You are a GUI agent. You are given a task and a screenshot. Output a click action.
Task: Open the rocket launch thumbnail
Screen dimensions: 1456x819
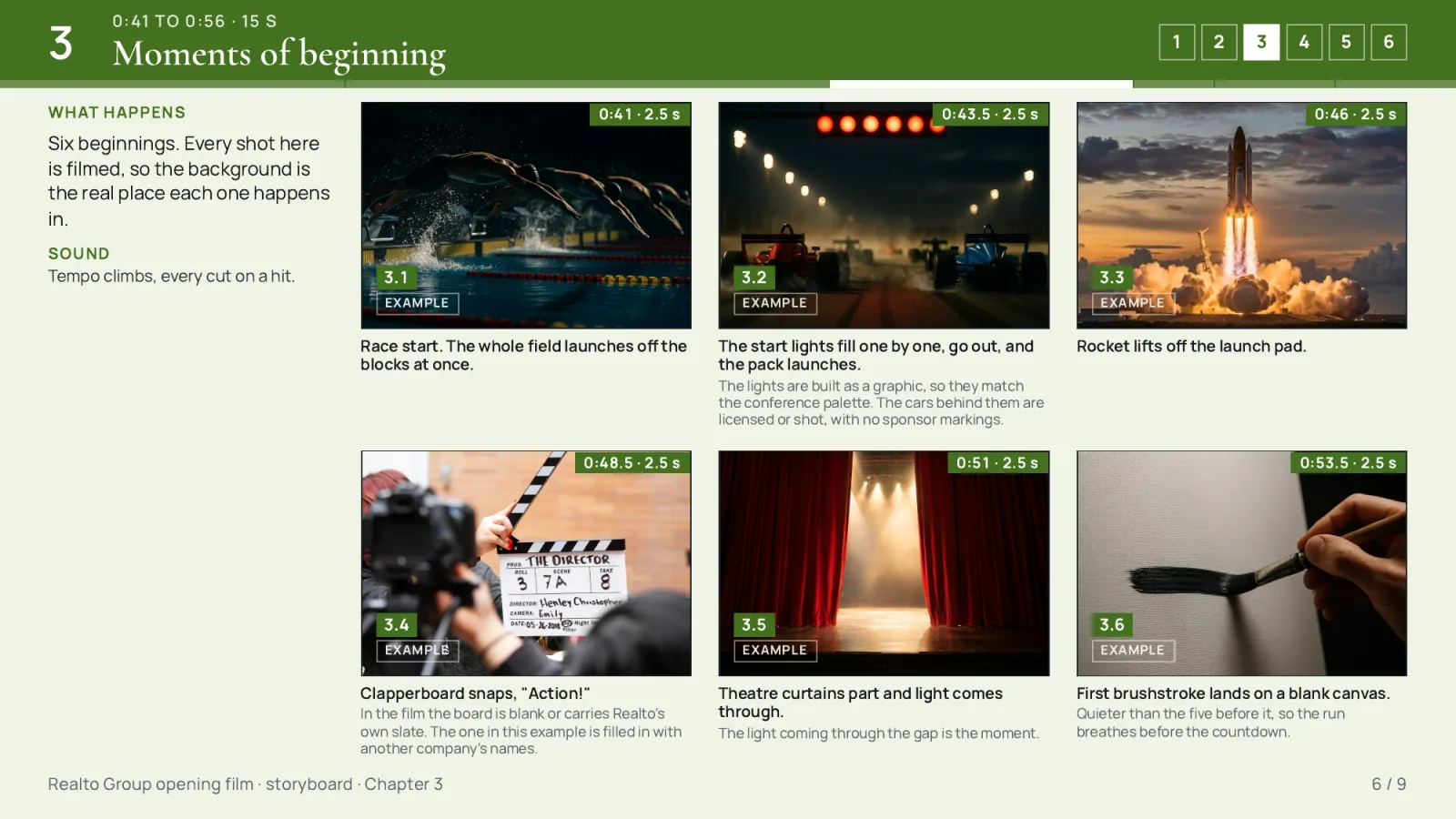(x=1241, y=215)
